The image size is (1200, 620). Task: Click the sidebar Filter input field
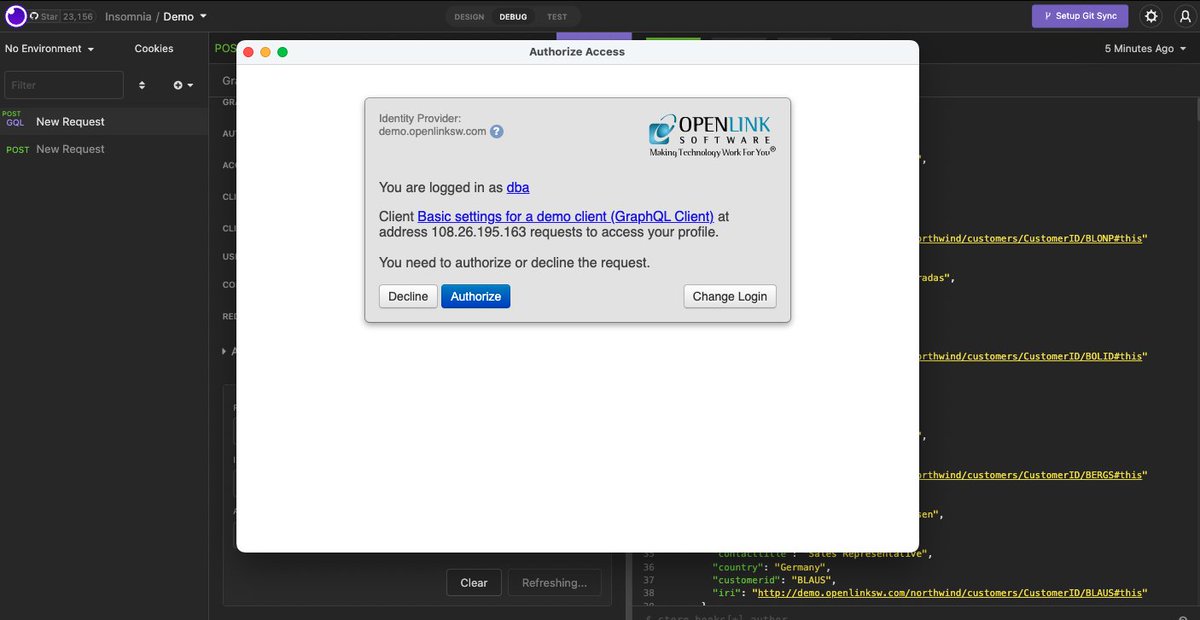(x=64, y=85)
